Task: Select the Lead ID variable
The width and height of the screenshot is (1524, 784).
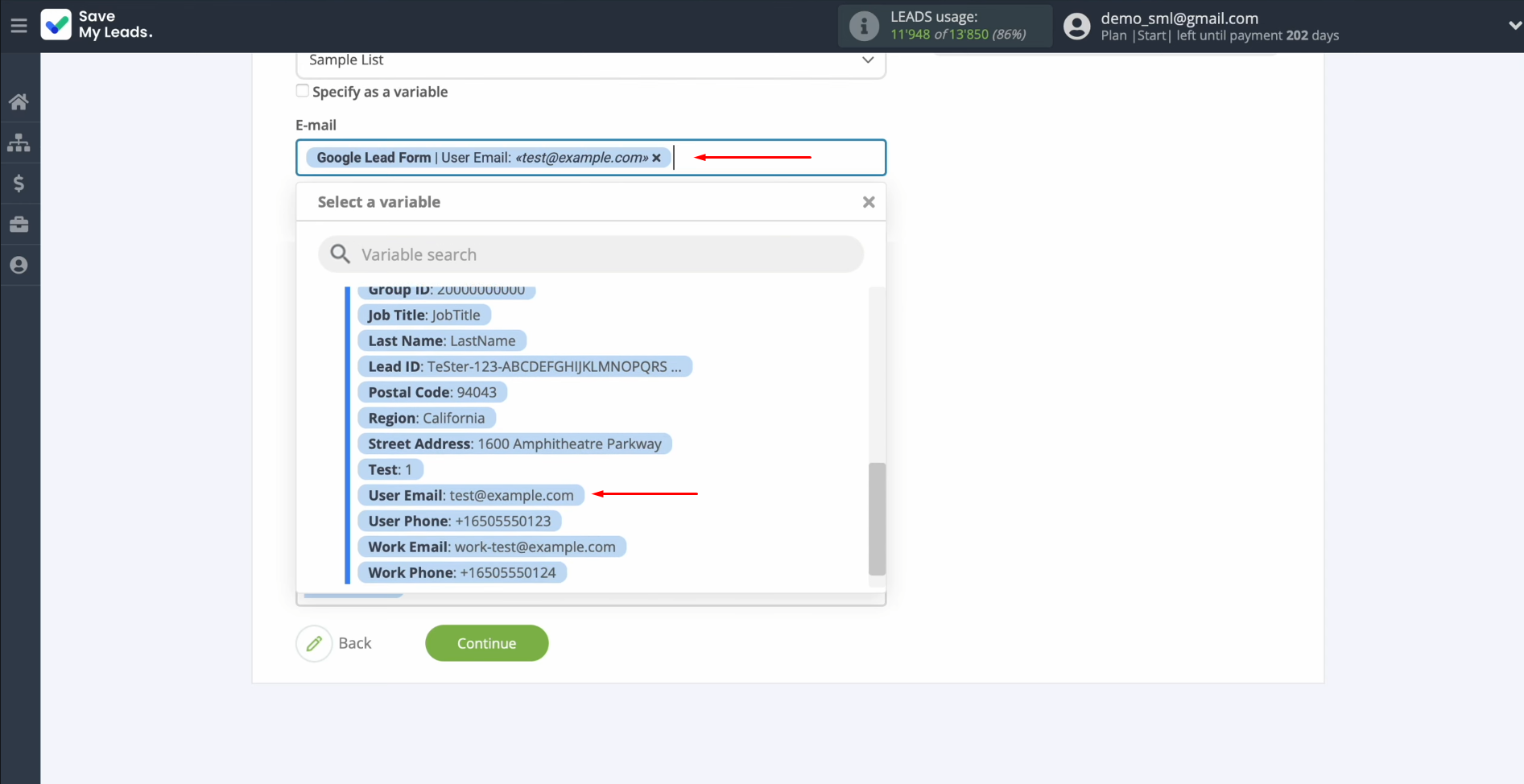Action: (525, 367)
